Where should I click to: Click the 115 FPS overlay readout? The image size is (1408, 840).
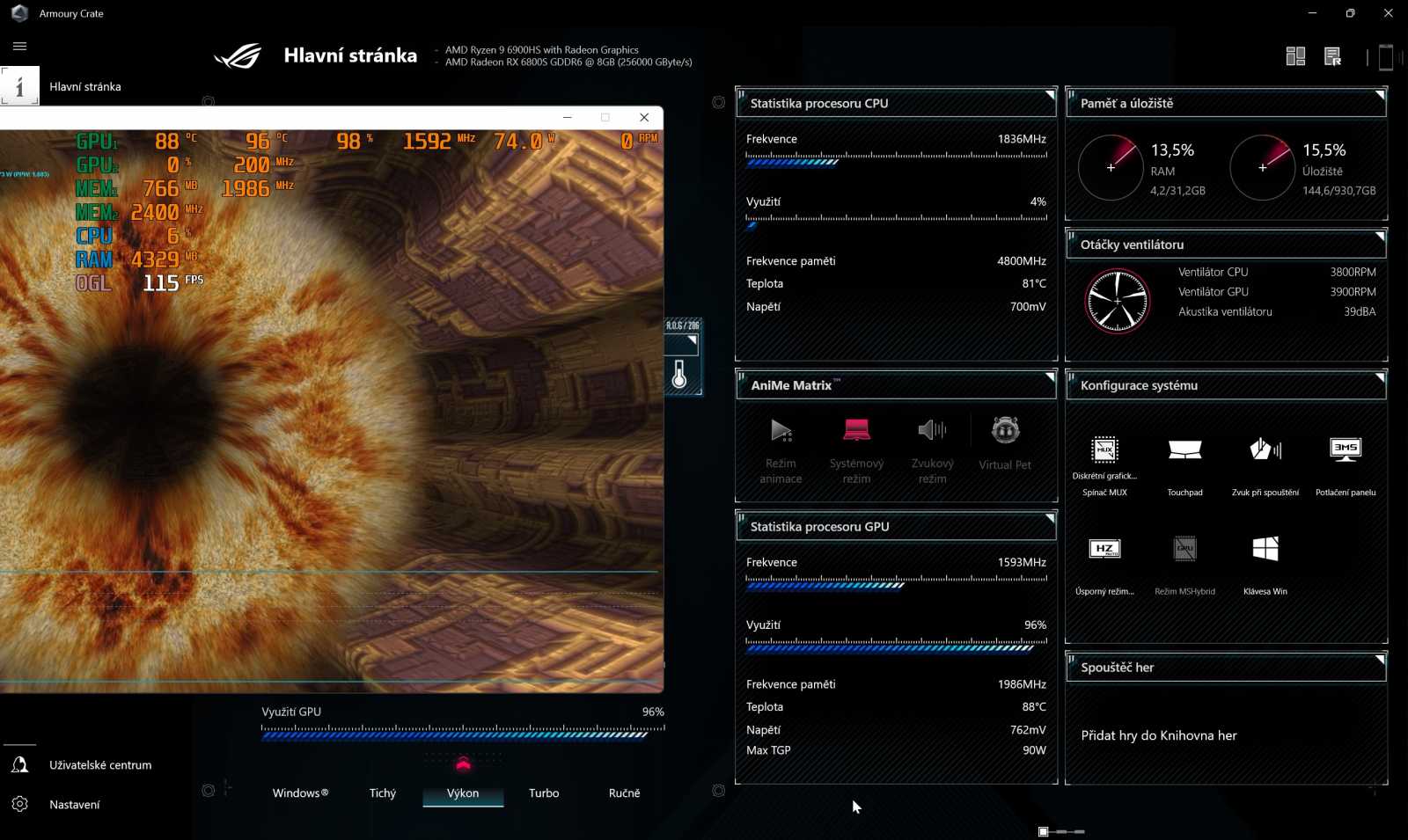[x=173, y=282]
